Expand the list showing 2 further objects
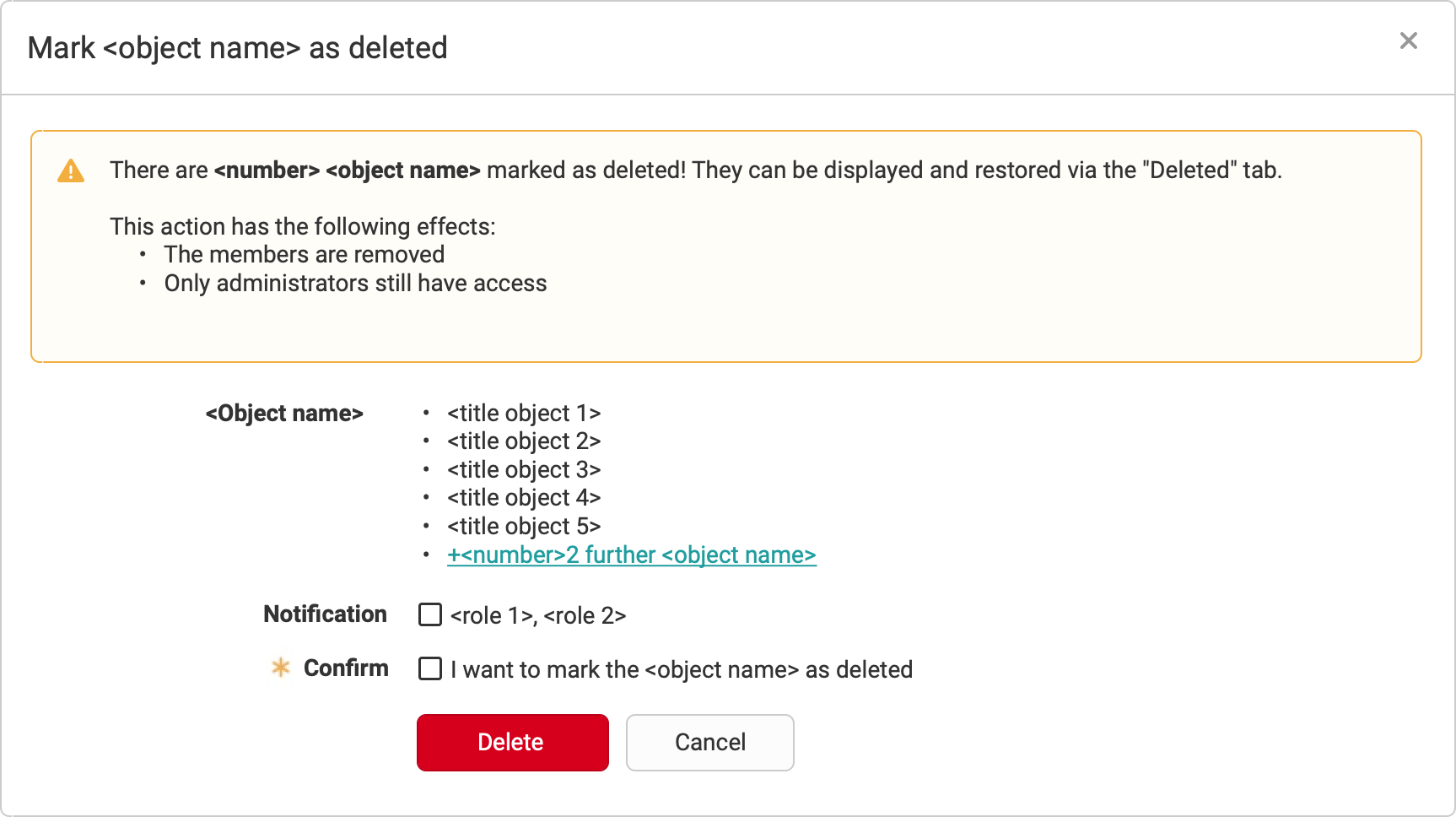 tap(632, 555)
